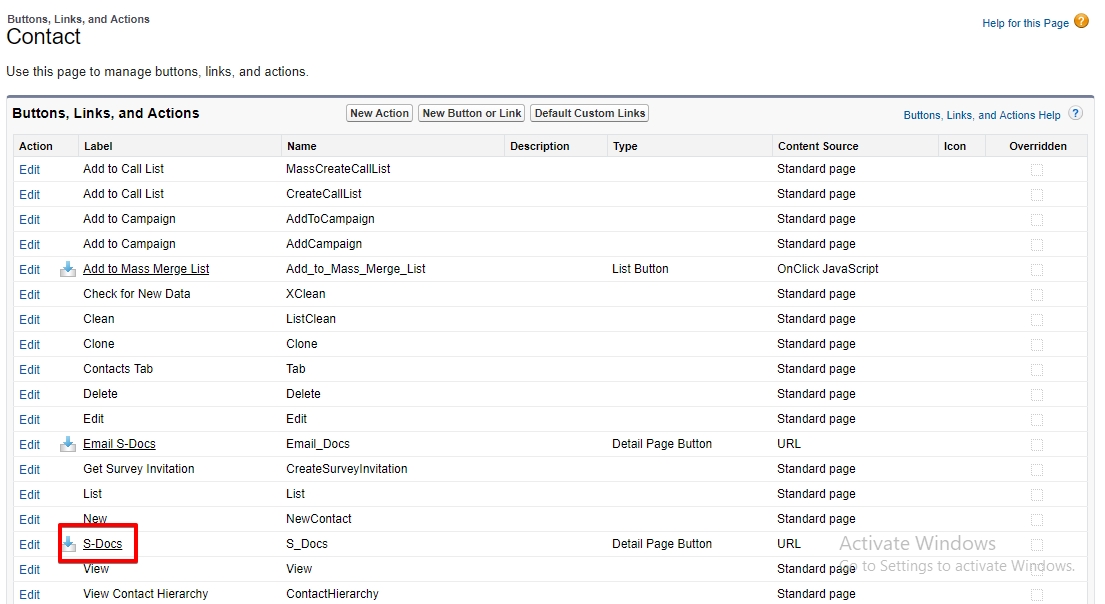Open the Email S-Docs link
The image size is (1105, 604).
click(119, 444)
